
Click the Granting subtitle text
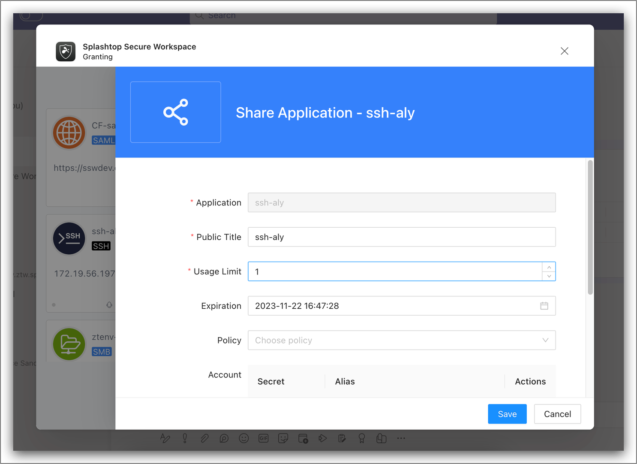[98, 57]
